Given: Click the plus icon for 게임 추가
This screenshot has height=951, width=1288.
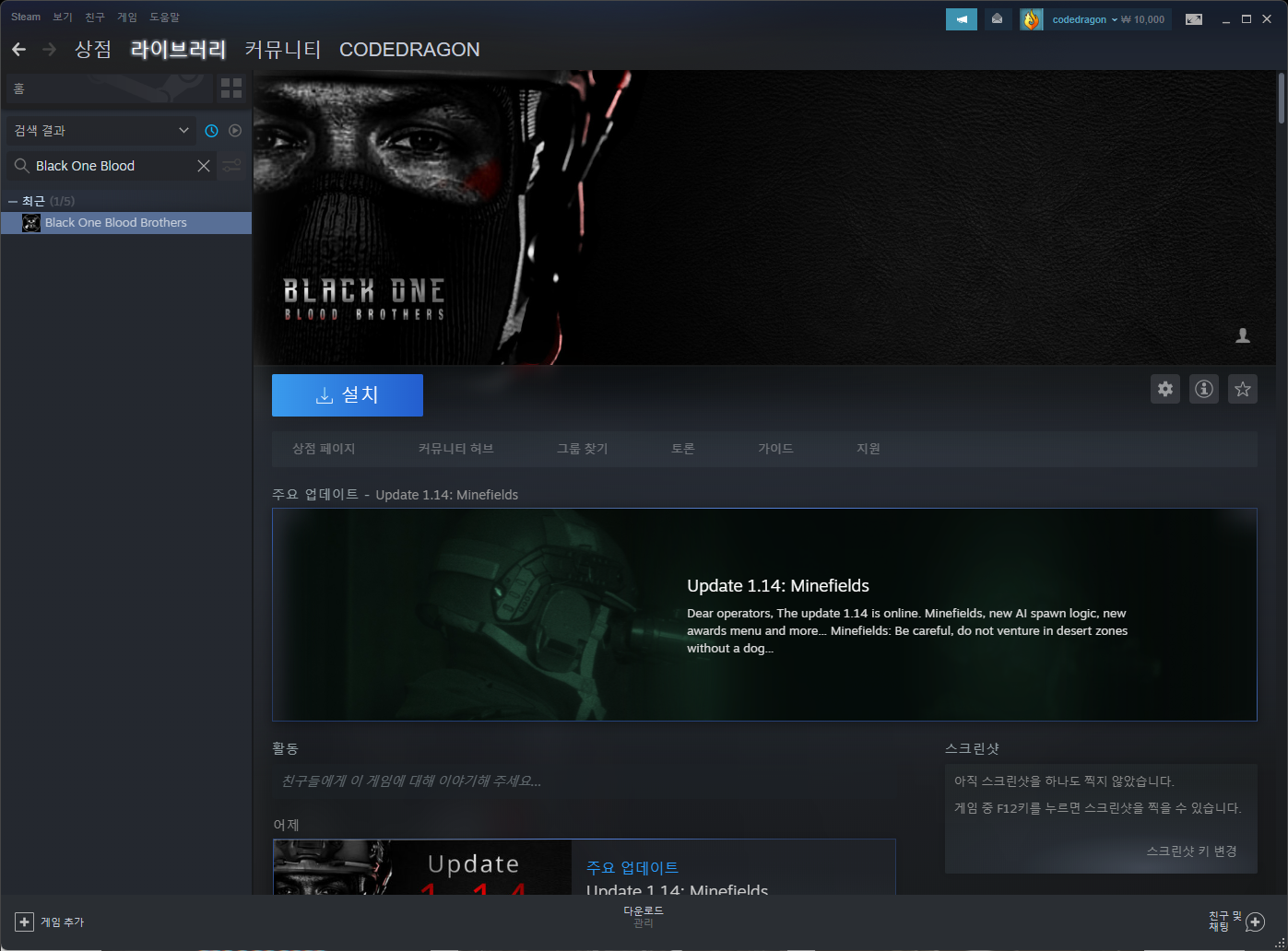Looking at the screenshot, I should [x=24, y=922].
